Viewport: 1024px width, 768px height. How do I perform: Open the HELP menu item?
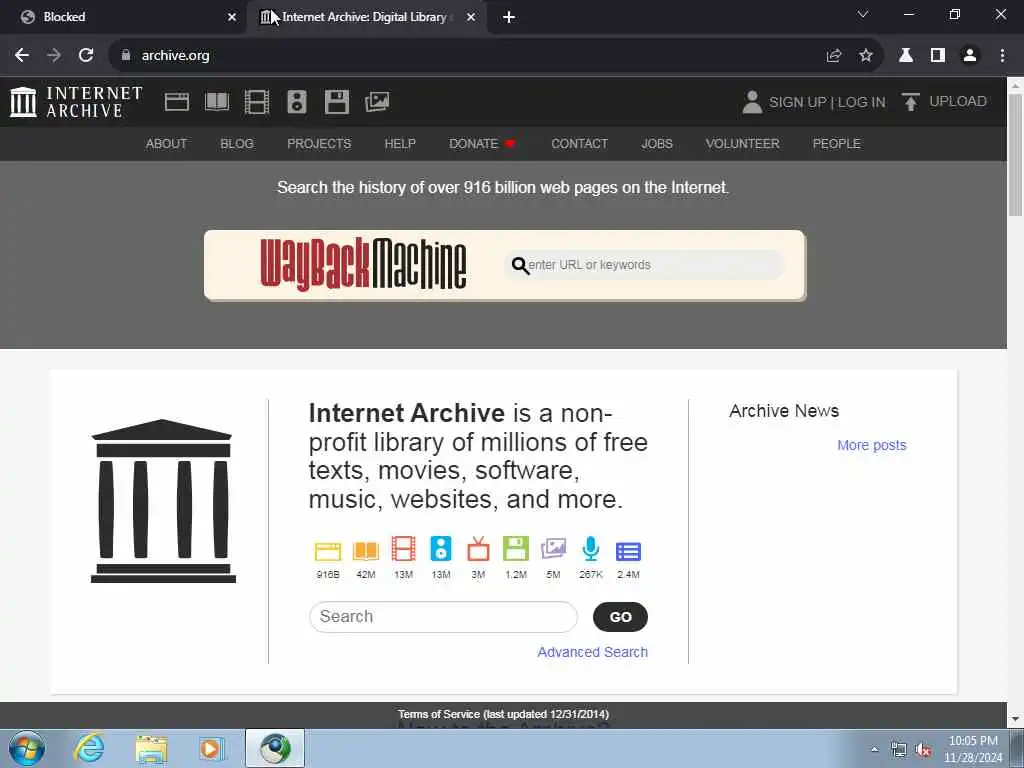(x=400, y=144)
